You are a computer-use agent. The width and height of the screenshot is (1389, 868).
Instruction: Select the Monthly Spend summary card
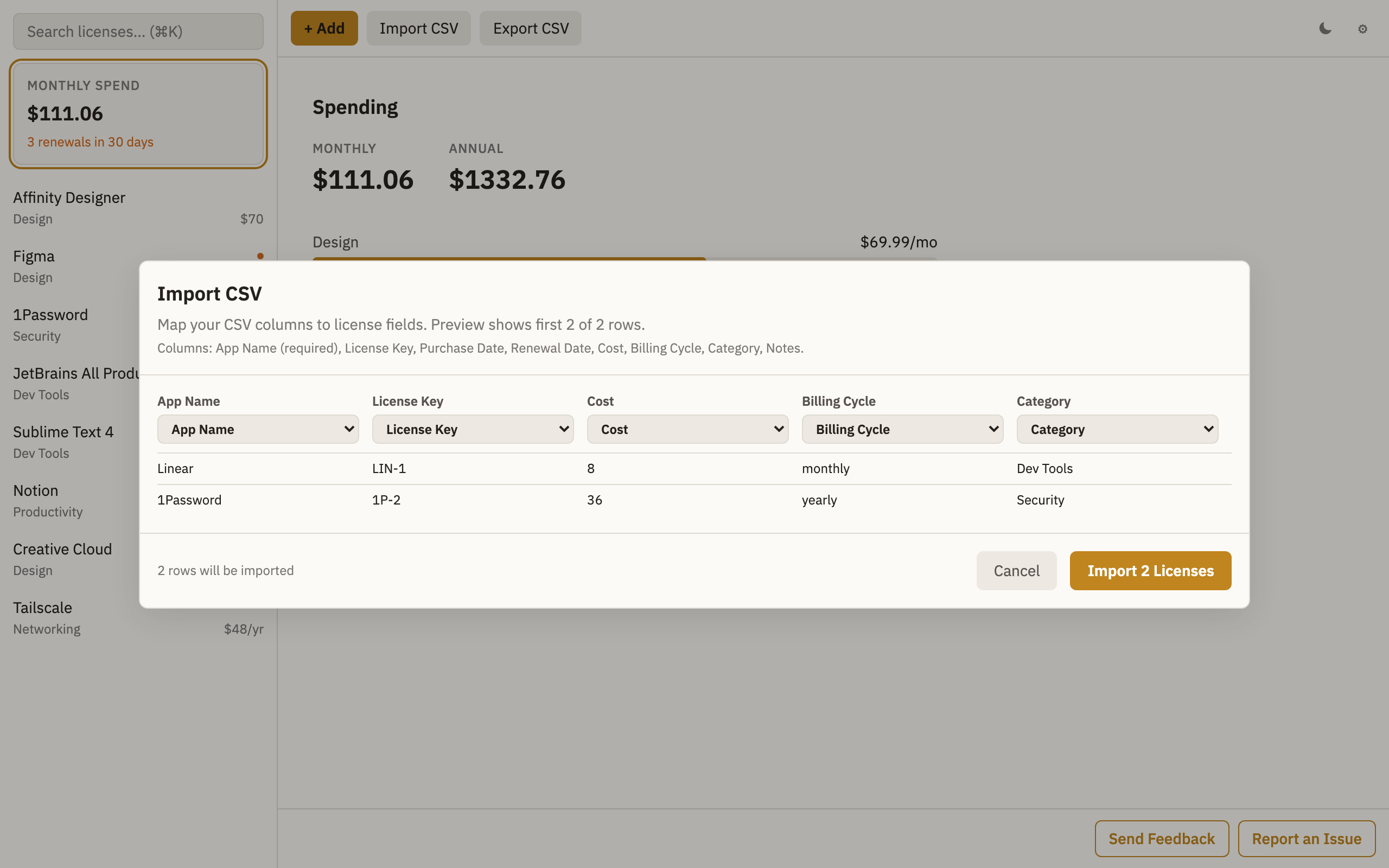(138, 114)
